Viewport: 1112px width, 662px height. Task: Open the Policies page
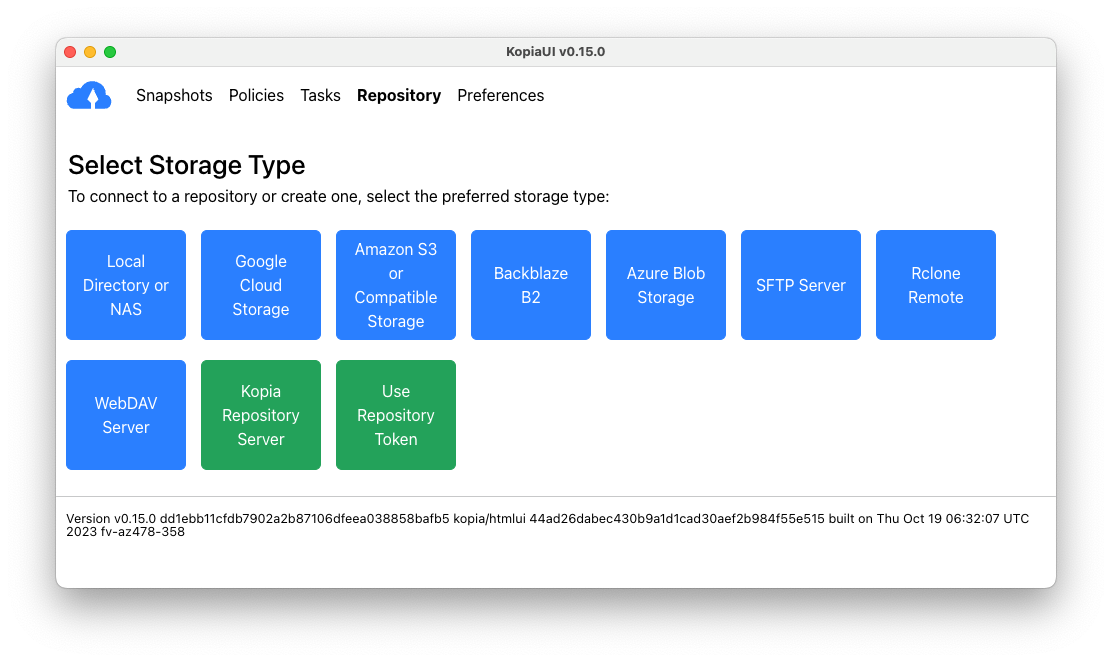(256, 95)
